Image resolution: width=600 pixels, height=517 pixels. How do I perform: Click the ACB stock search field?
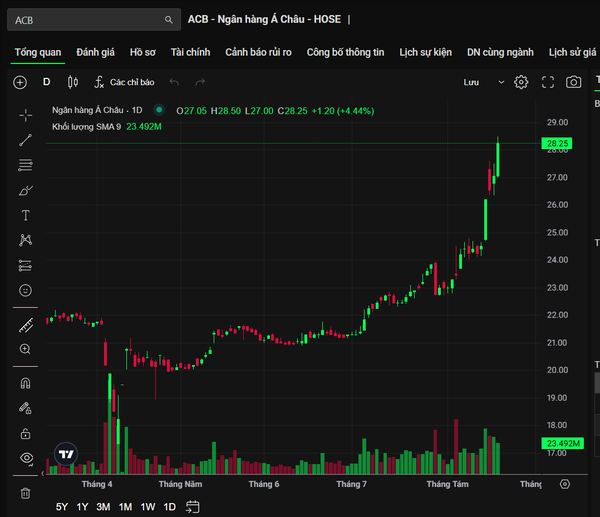pyautogui.click(x=94, y=20)
